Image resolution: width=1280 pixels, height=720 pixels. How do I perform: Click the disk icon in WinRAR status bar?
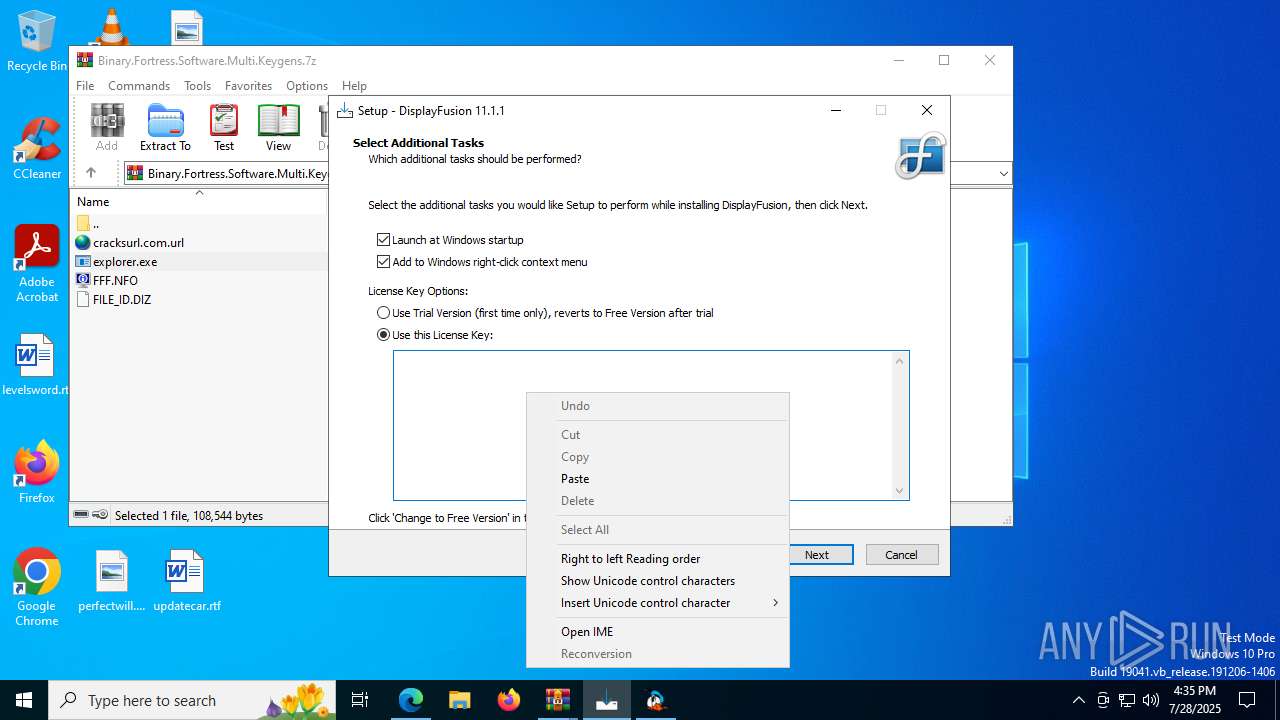tap(82, 515)
